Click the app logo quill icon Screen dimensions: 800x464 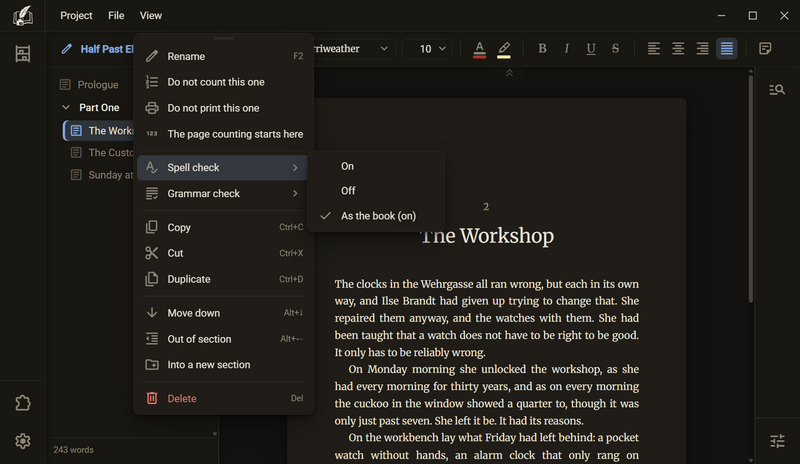(x=22, y=16)
